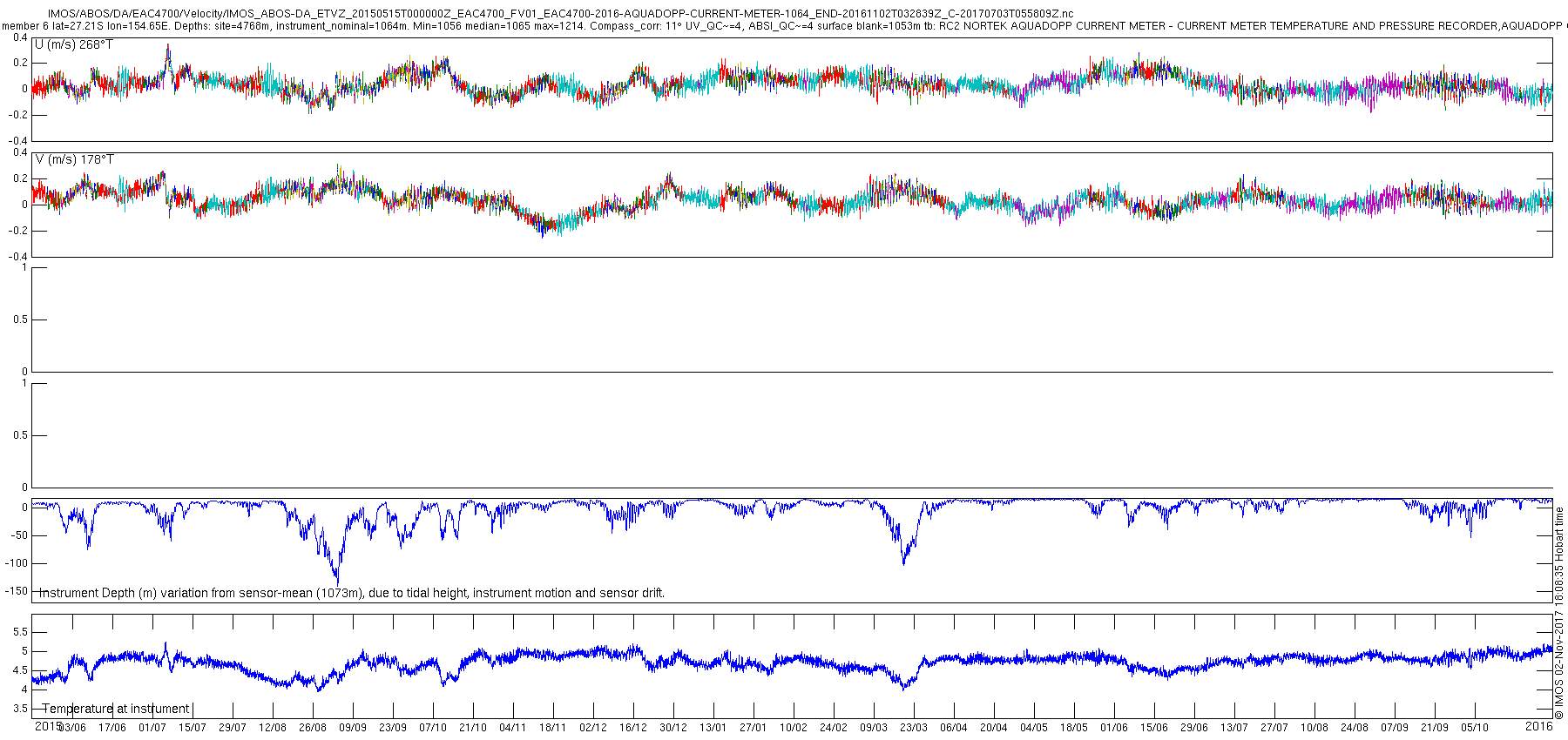Select the 15/07 date tick label
The image size is (1568, 740).
[193, 728]
